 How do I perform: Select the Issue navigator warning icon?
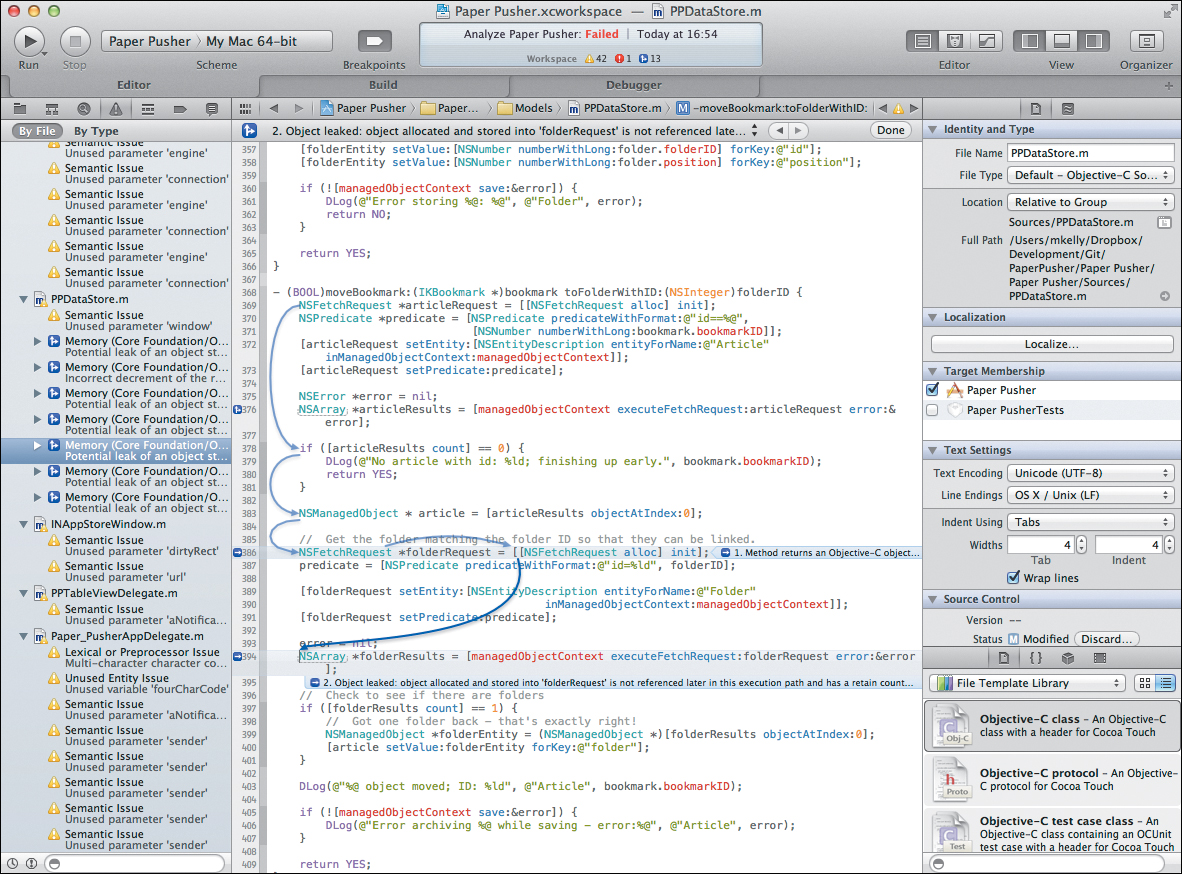[x=115, y=109]
